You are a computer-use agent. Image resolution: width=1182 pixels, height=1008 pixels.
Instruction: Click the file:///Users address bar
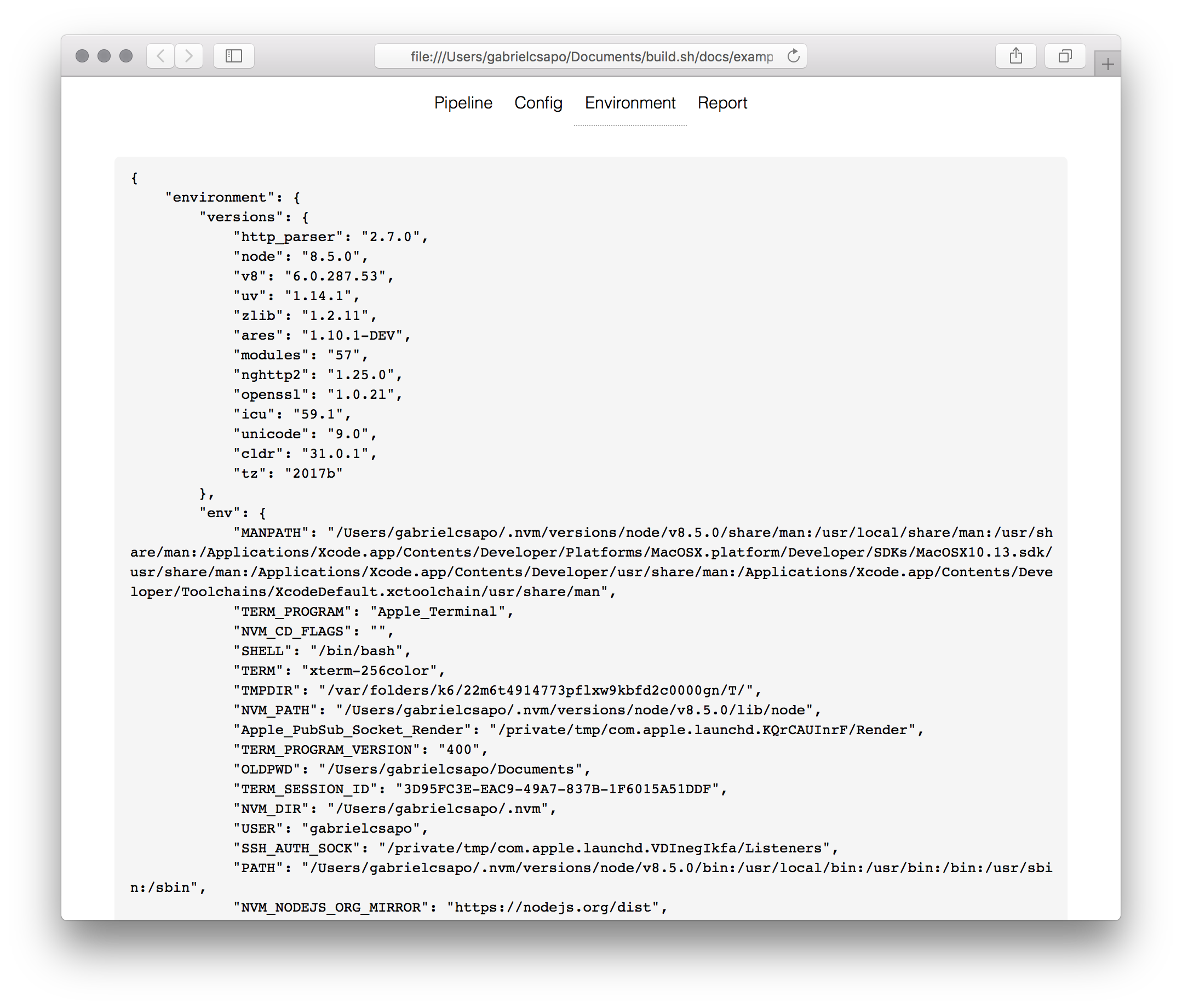click(x=590, y=56)
